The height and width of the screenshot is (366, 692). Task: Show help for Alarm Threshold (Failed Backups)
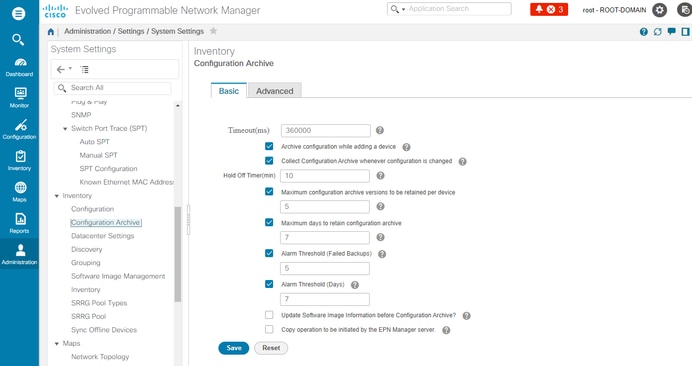coord(382,254)
